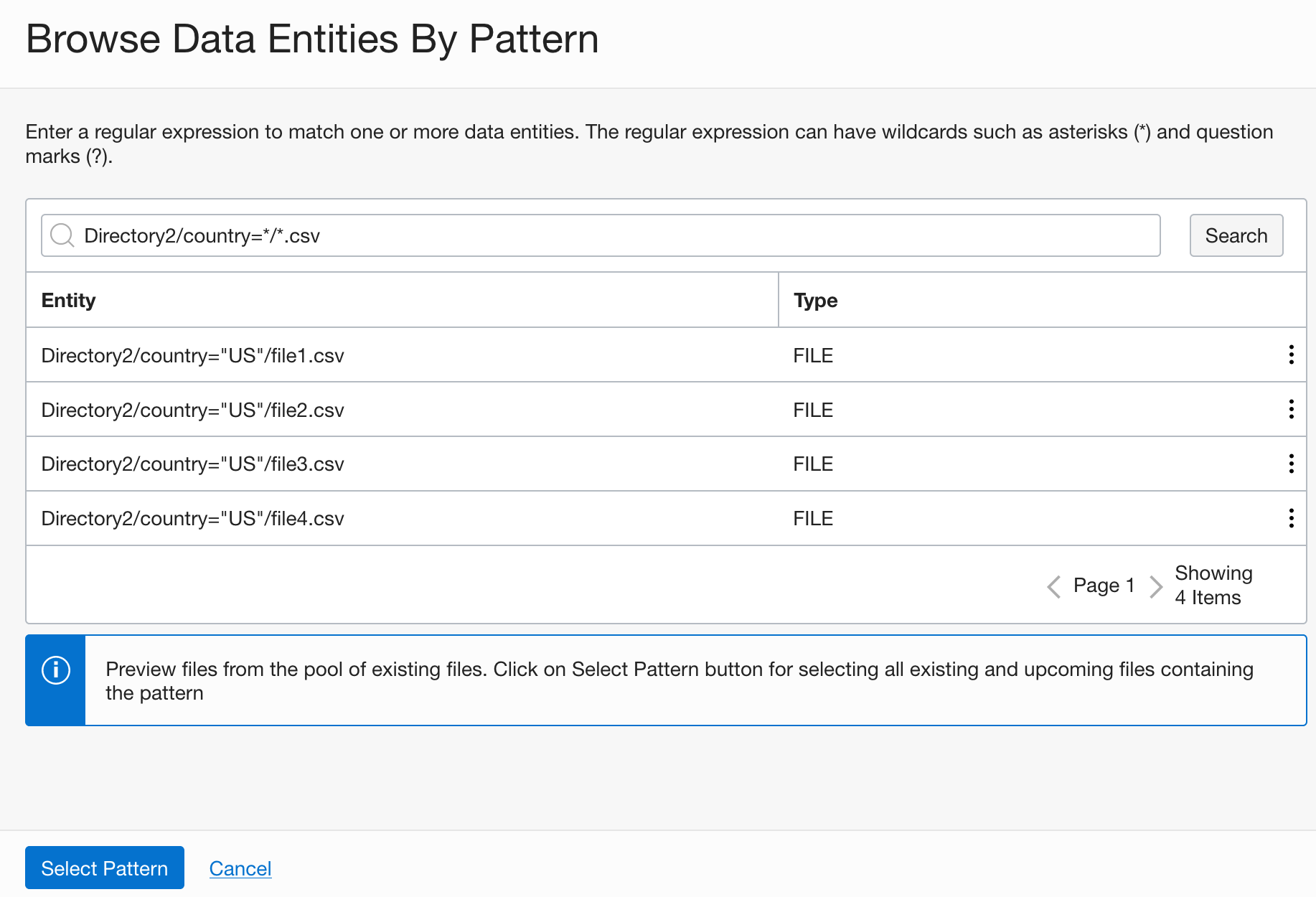Click the magnifier icon in search field

[x=62, y=235]
